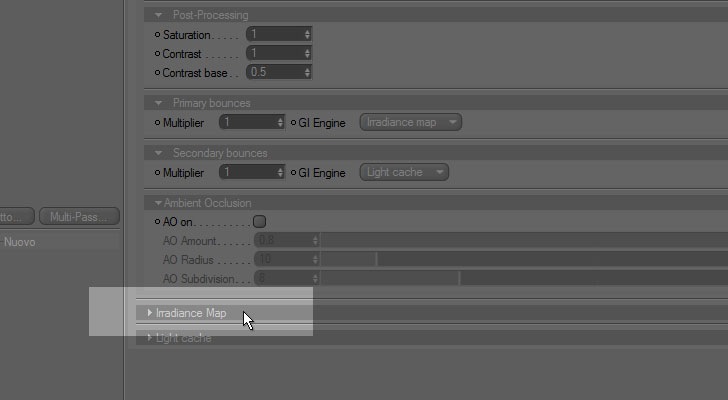Viewport: 728px width, 400px height.
Task: Open the Secondary GI Engine Light cache dropdown
Action: pos(404,173)
